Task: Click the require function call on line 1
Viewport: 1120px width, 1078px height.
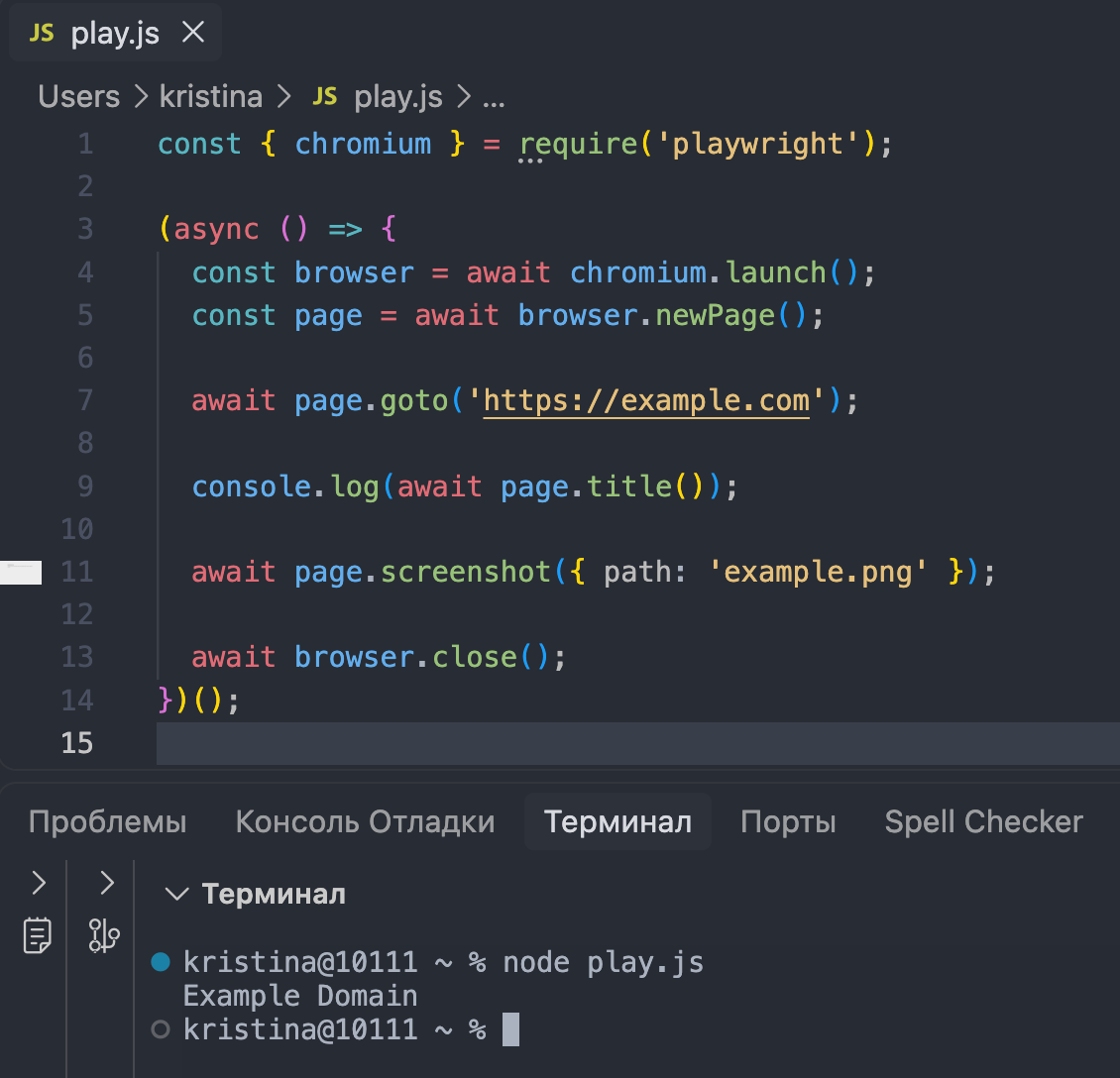Action: (579, 145)
